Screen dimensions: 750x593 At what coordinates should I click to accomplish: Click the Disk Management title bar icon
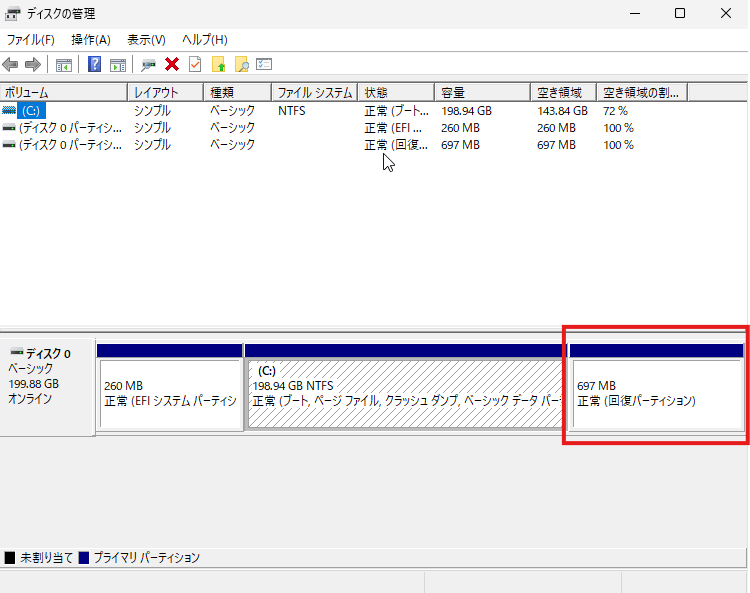12,14
